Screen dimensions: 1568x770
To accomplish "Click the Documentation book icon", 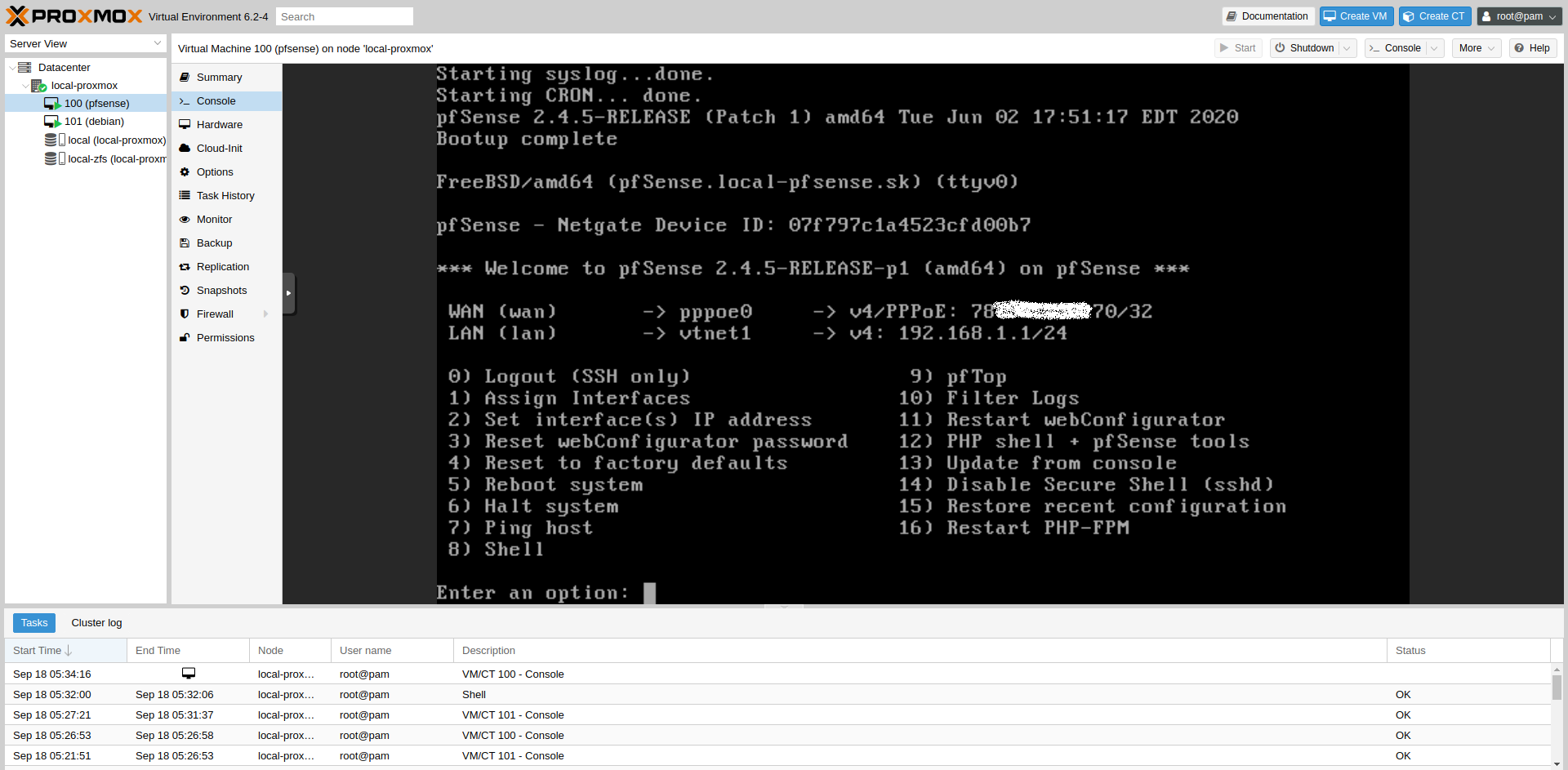I will [x=1232, y=16].
